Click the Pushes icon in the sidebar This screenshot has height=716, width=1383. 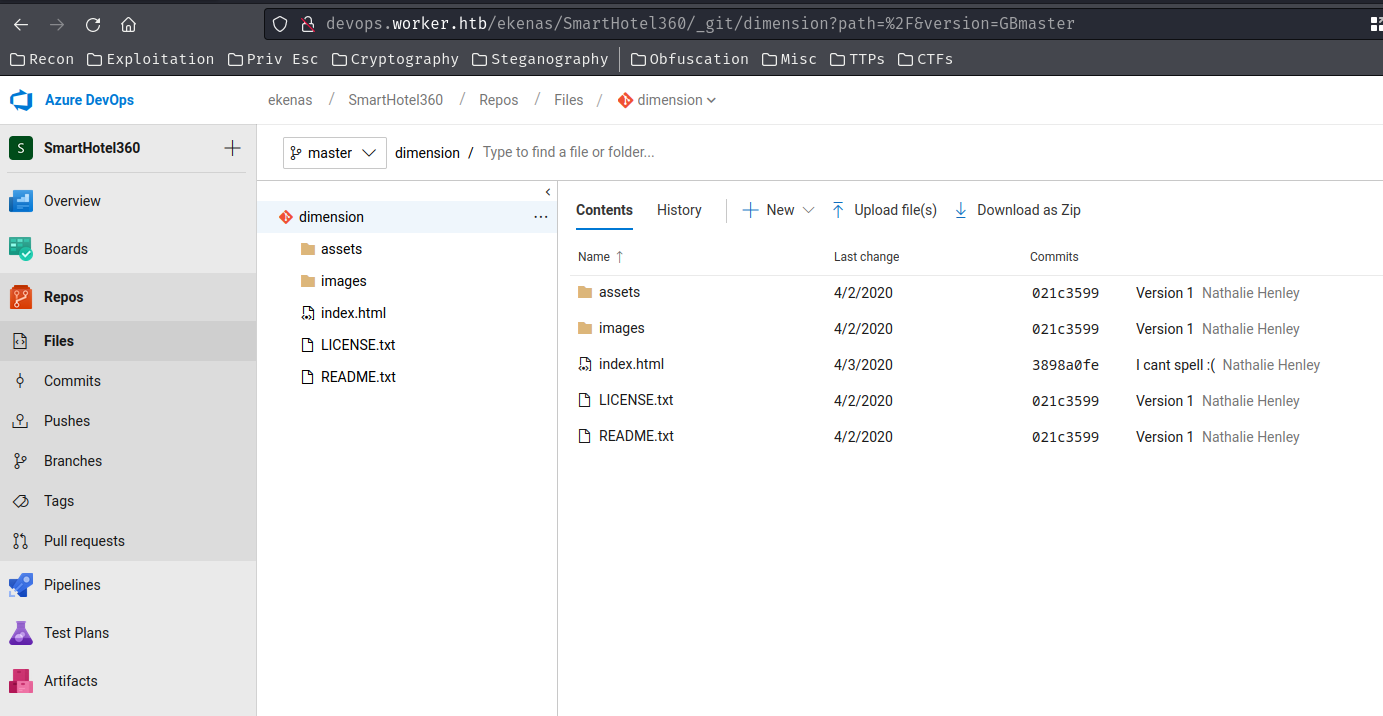coord(20,421)
